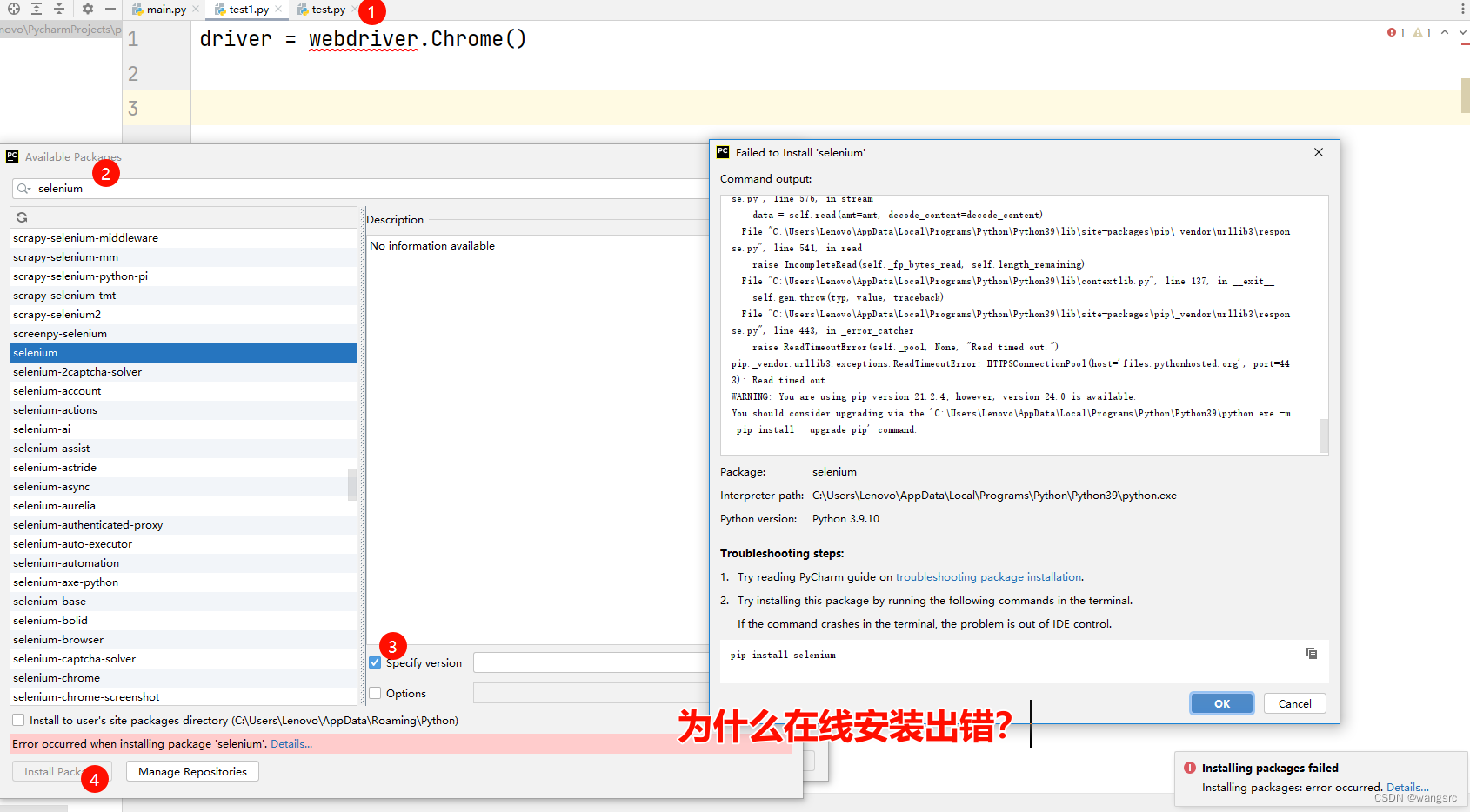Screen dimensions: 1470x812
Task: Click OK in the failure dialog
Action: tap(1222, 703)
